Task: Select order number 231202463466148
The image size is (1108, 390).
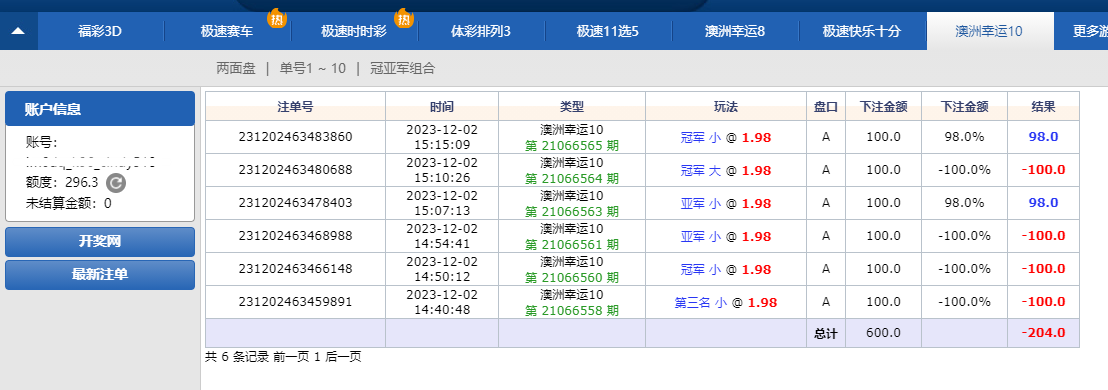Action: tap(295, 269)
